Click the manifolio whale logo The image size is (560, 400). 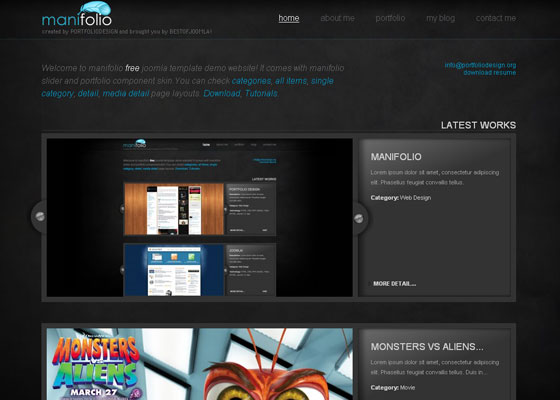coord(77,14)
